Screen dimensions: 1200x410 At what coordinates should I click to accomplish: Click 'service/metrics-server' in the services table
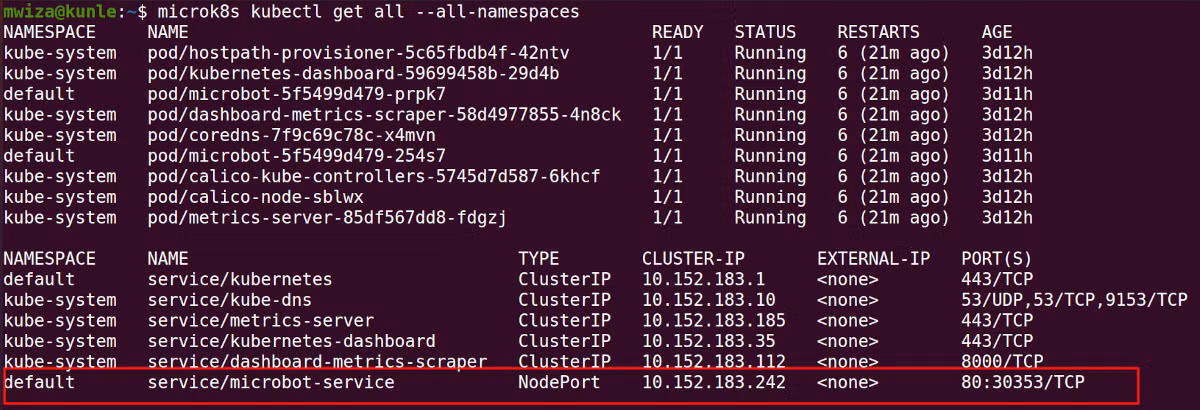[260, 321]
